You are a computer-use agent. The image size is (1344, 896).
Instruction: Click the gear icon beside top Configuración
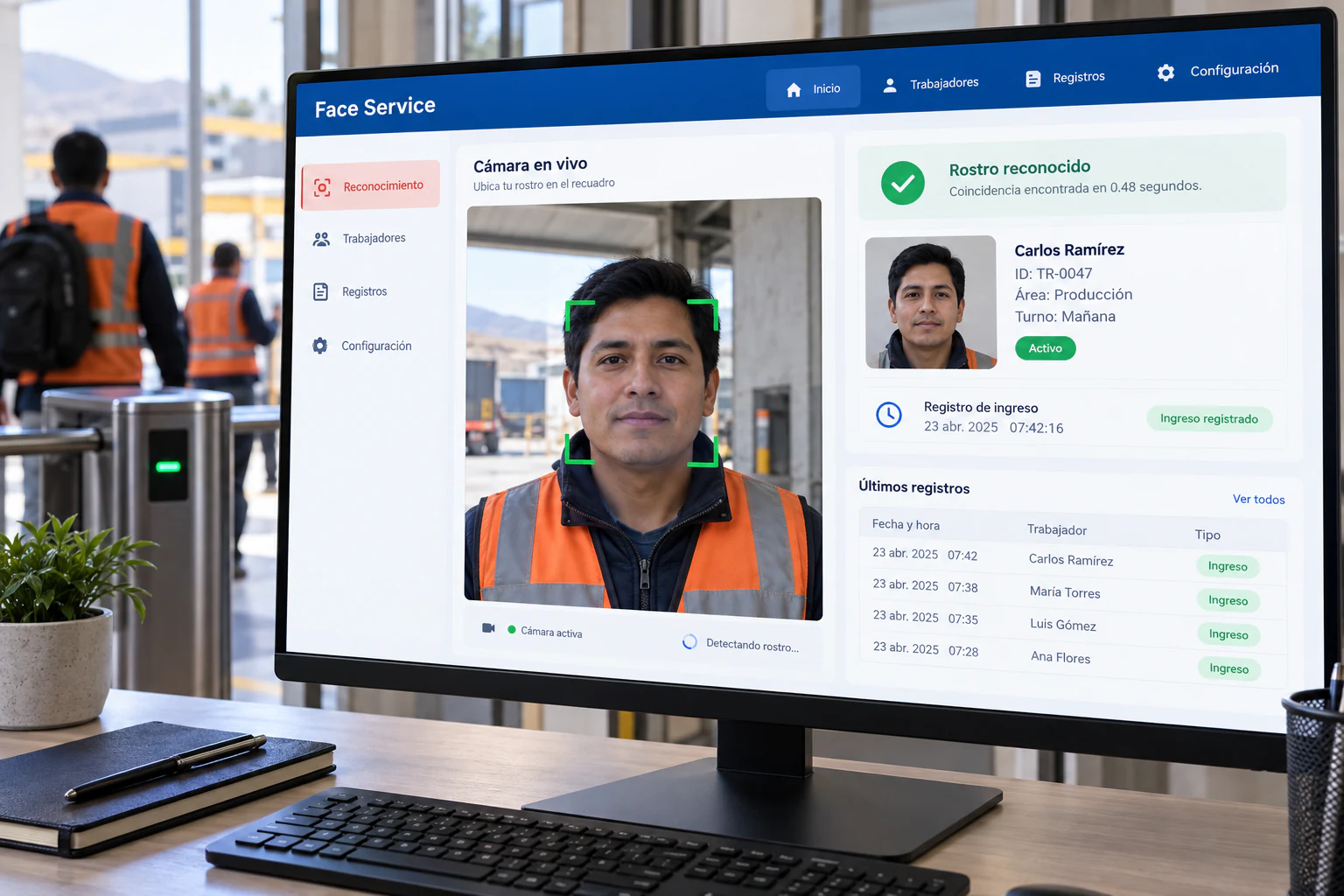coord(1165,73)
